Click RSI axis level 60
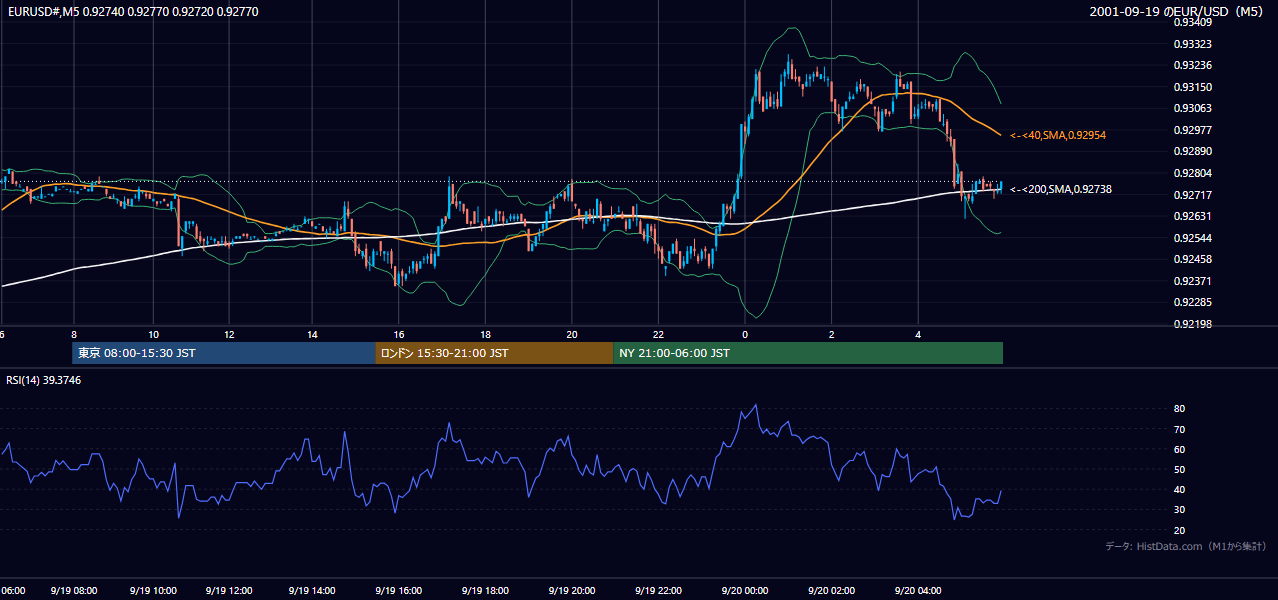1278x600 pixels. tap(1179, 449)
